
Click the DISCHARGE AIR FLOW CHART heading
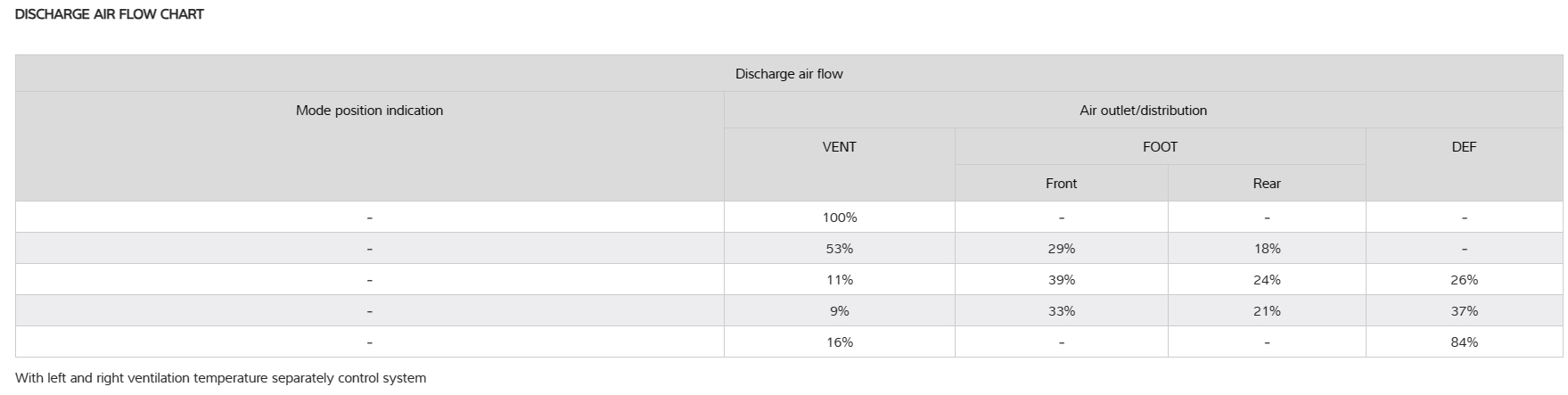(x=110, y=14)
